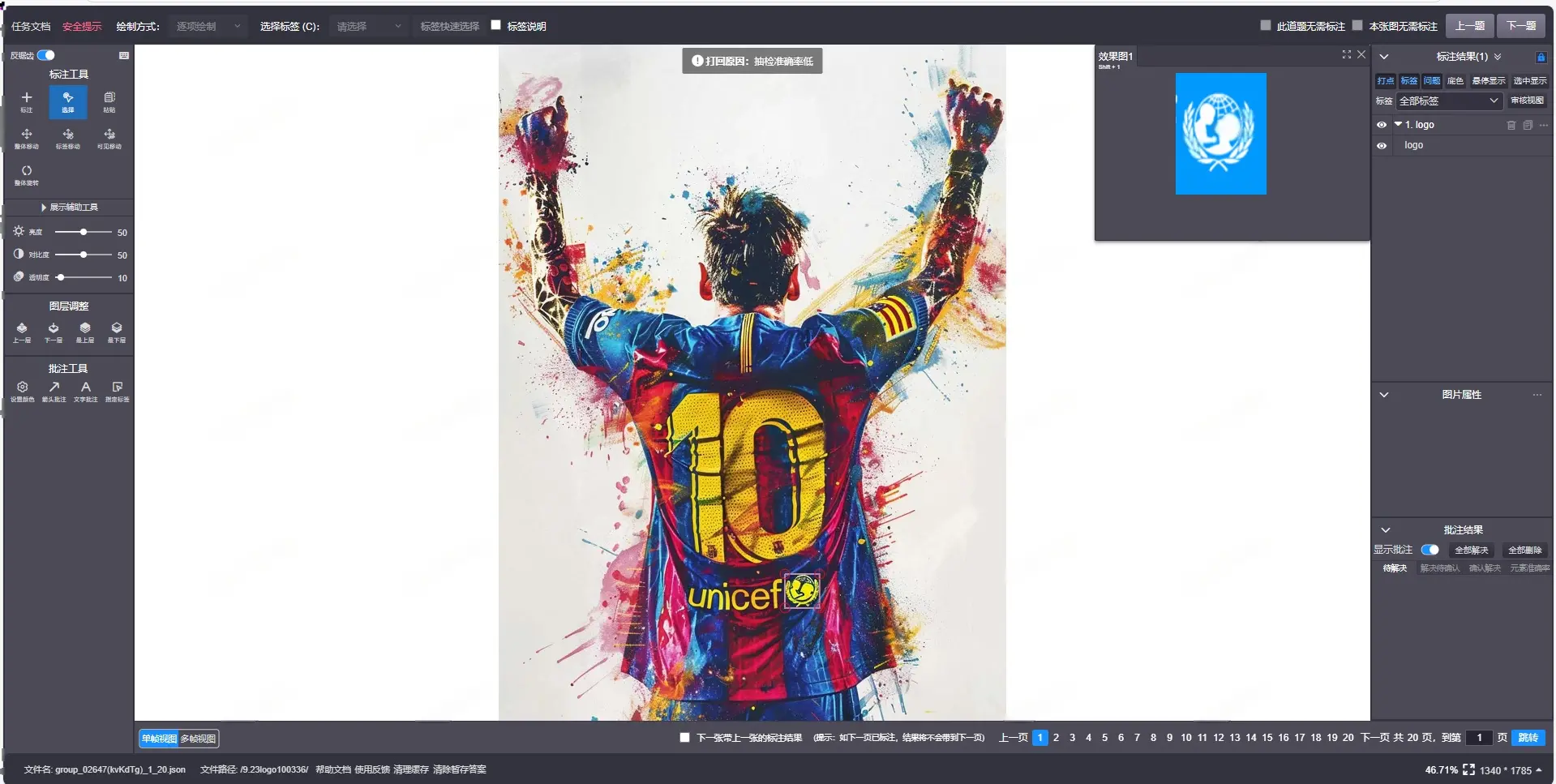Select the 指定标签 assign-label tool

tap(118, 392)
